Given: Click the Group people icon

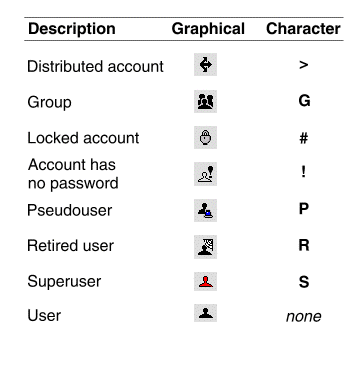Looking at the screenshot, I should (x=205, y=101).
